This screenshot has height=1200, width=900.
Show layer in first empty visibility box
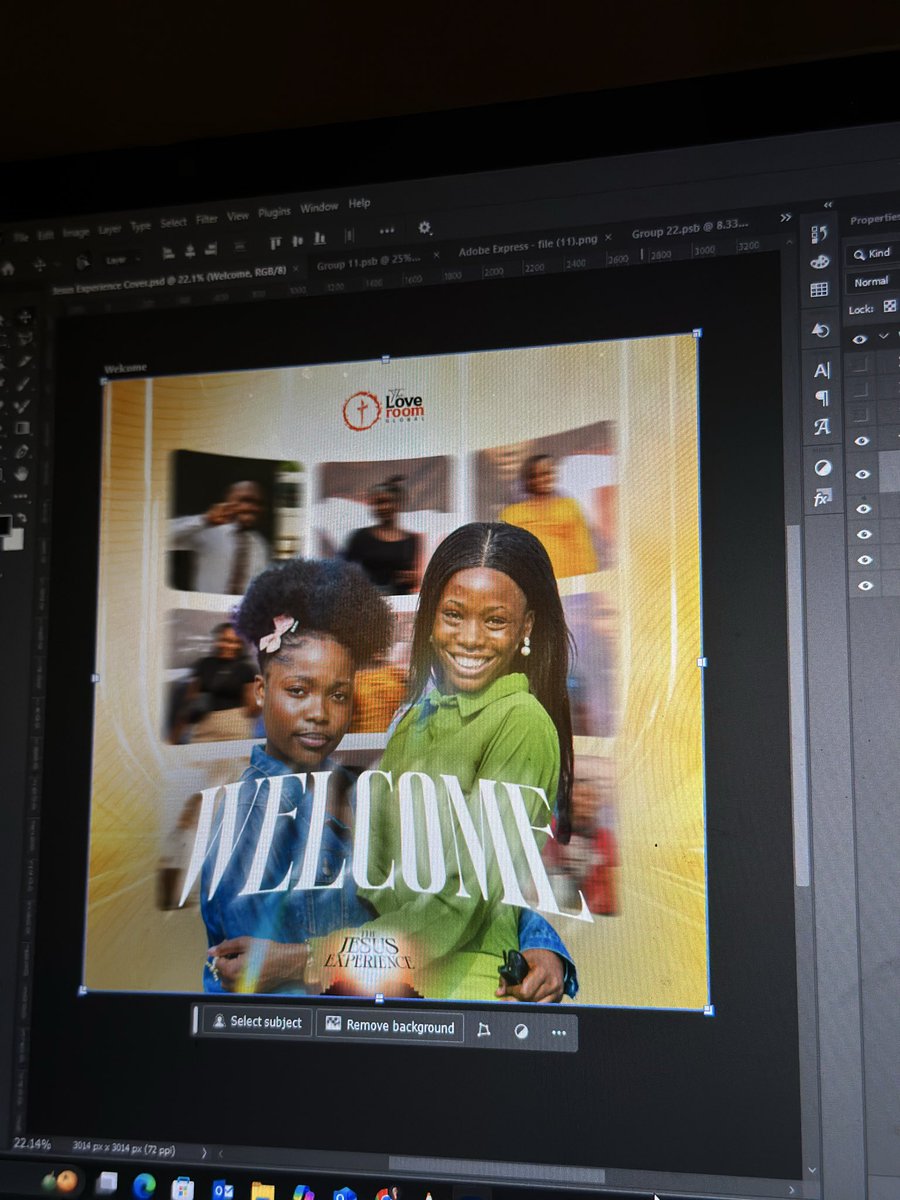coord(861,364)
